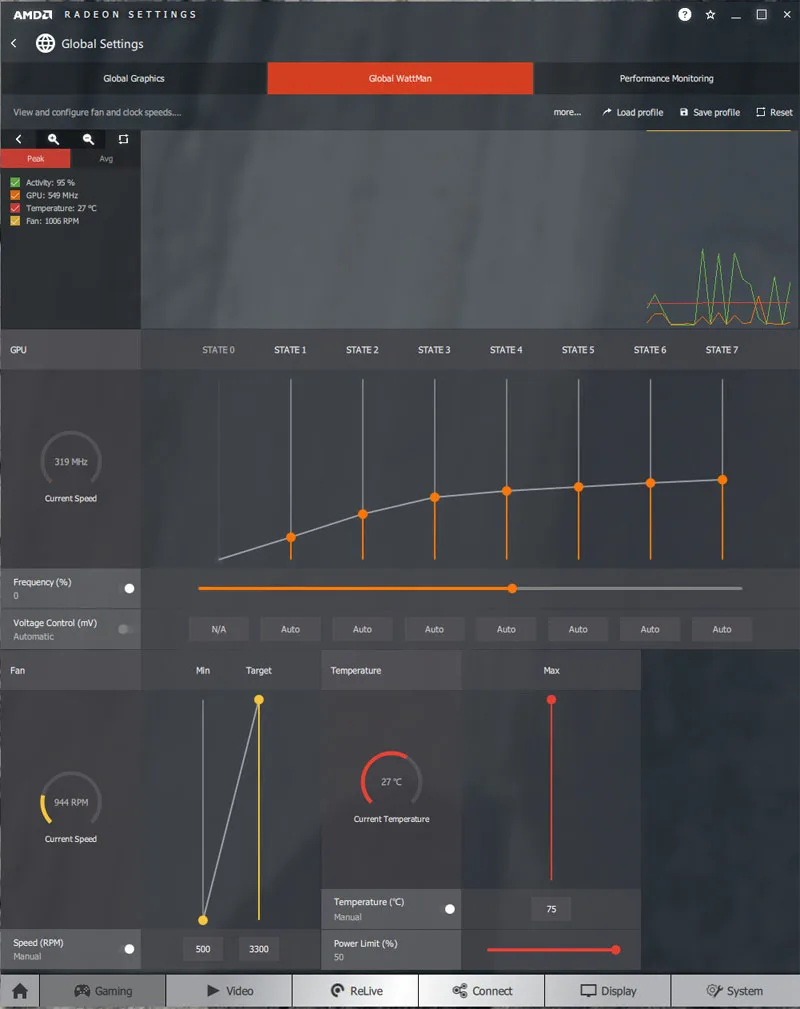Image resolution: width=800 pixels, height=1009 pixels.
Task: Toggle the Activity checkbox in graph legend
Action: pyautogui.click(x=15, y=183)
